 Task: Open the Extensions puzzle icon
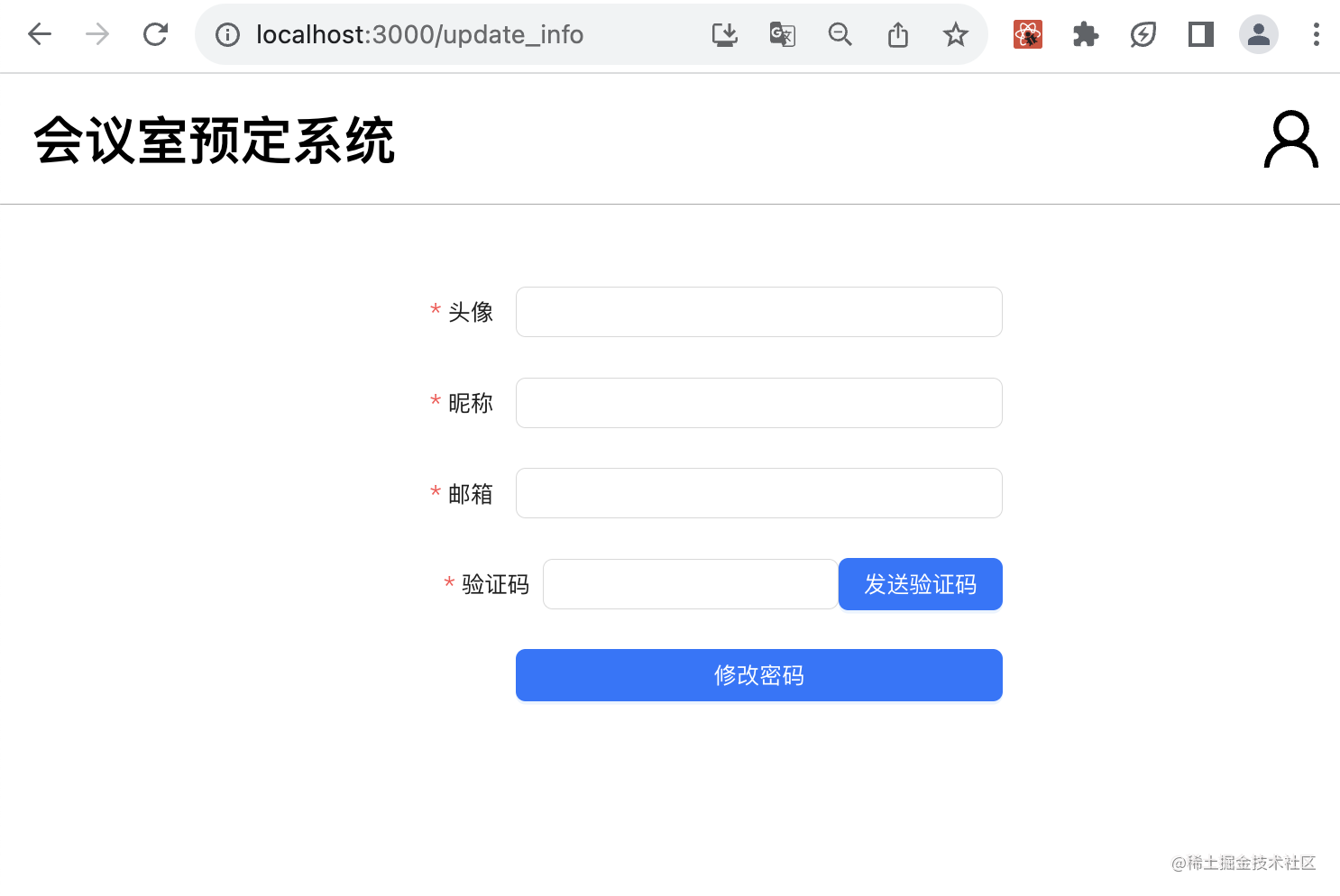(x=1086, y=34)
